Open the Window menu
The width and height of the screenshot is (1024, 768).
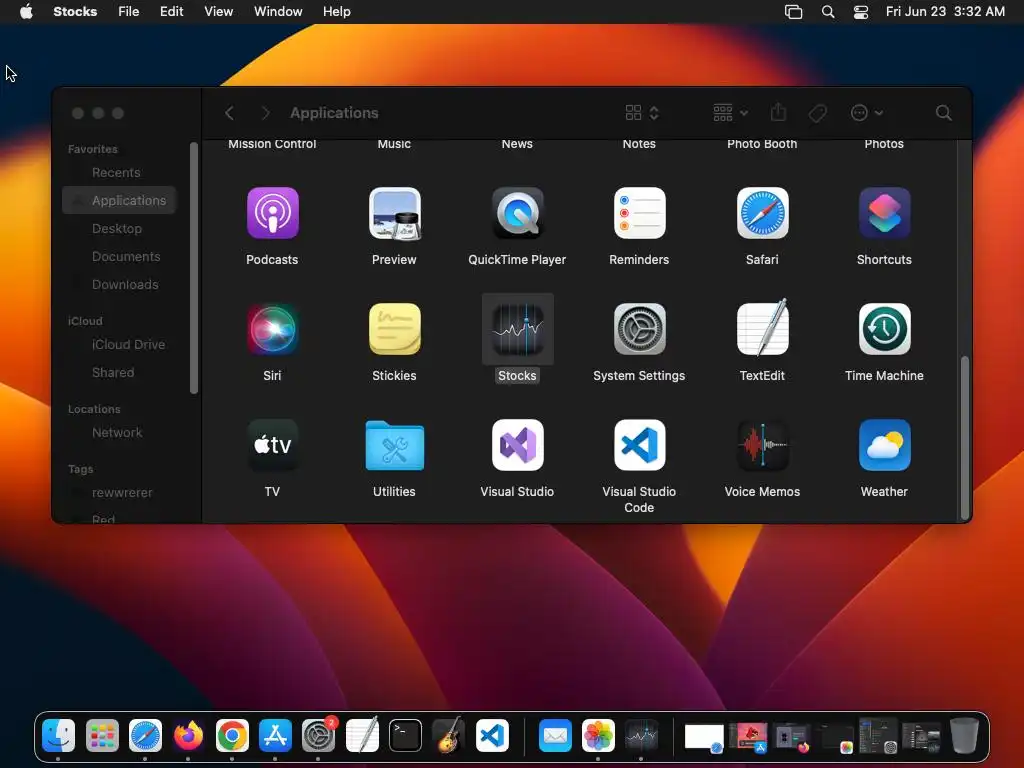point(278,12)
